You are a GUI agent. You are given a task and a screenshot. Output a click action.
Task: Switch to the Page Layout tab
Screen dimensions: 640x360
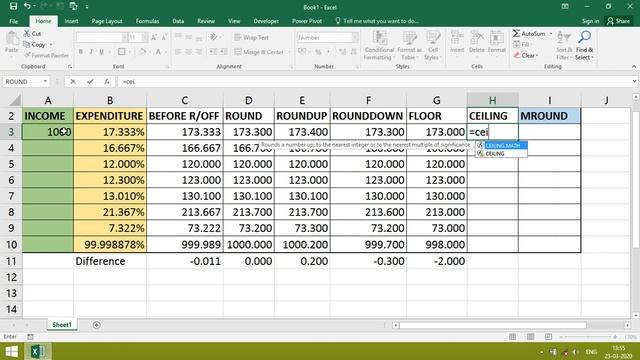point(107,21)
